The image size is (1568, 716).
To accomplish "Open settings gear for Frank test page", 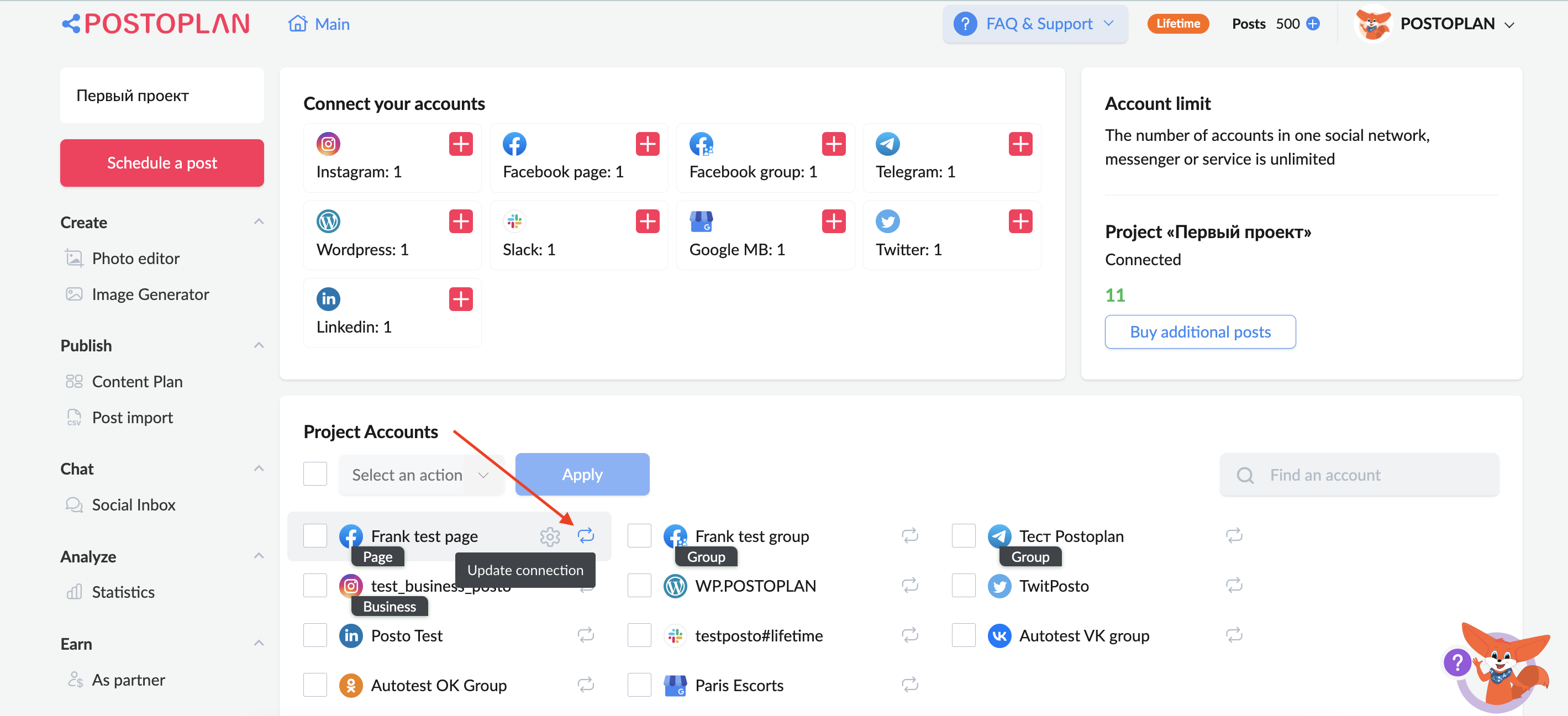I will pos(550,536).
